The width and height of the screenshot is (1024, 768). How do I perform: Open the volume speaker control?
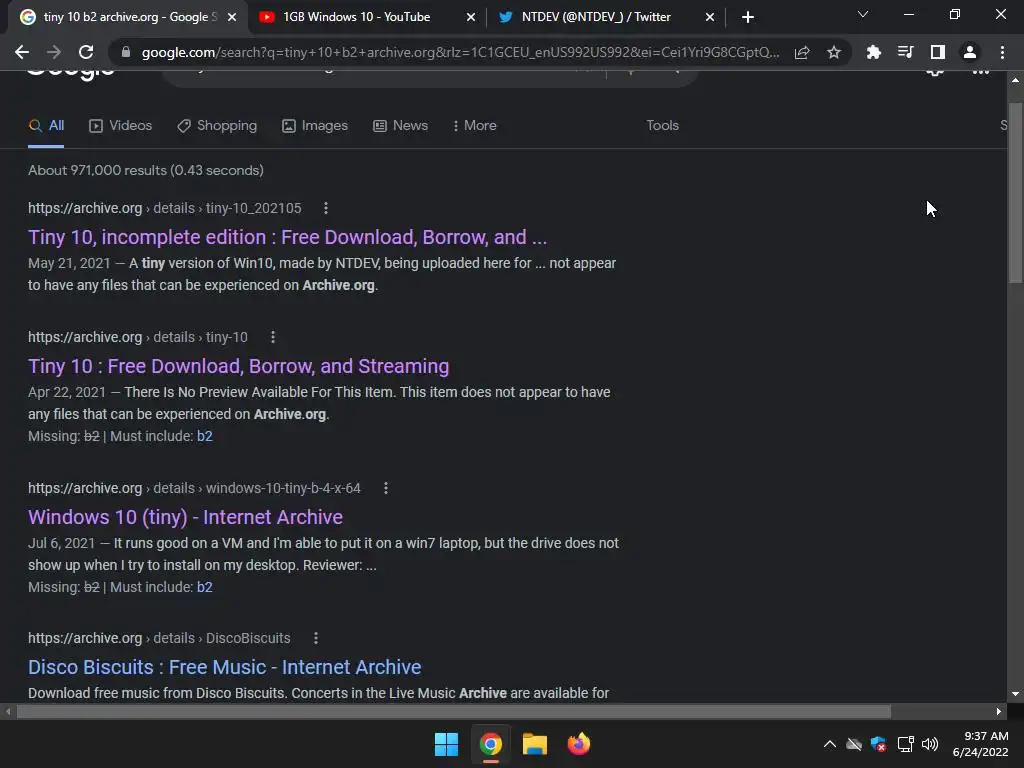tap(930, 744)
